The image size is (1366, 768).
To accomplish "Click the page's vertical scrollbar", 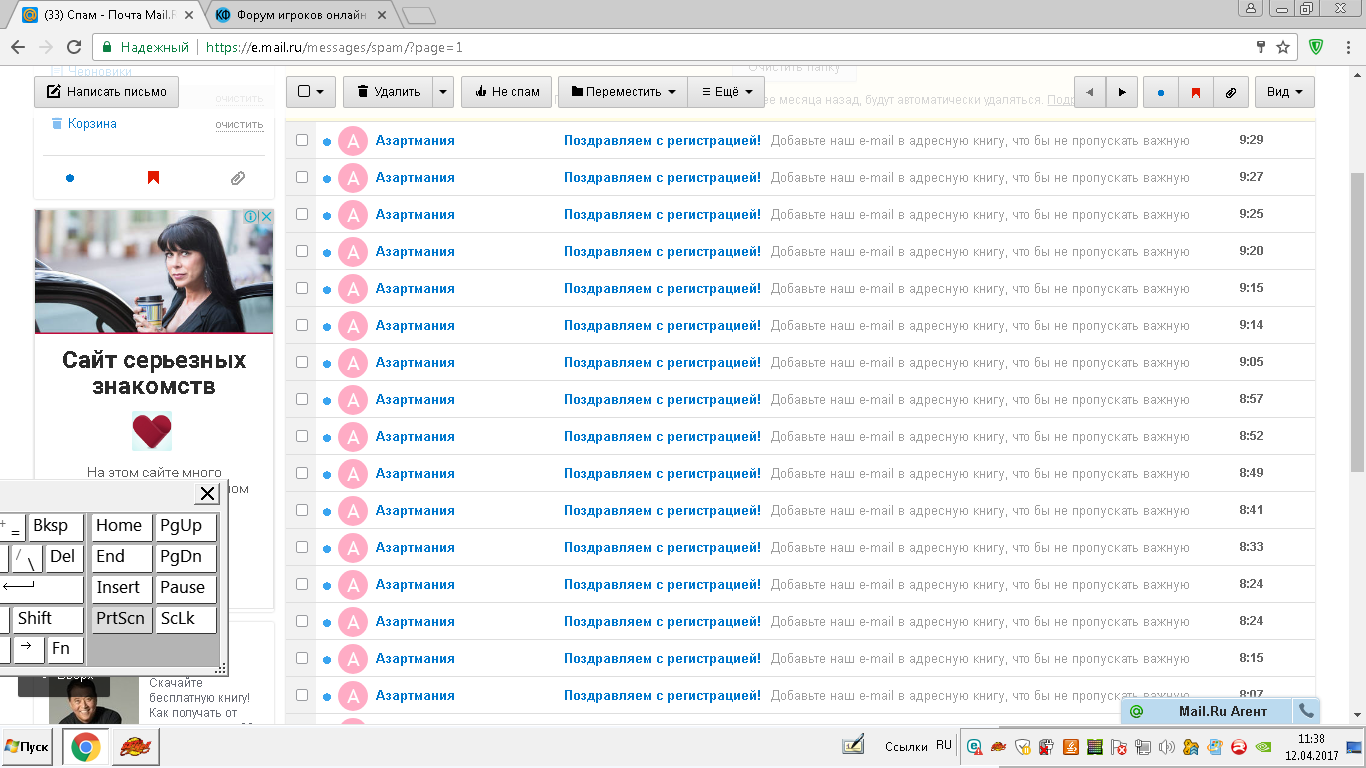I will pyautogui.click(x=1357, y=320).
